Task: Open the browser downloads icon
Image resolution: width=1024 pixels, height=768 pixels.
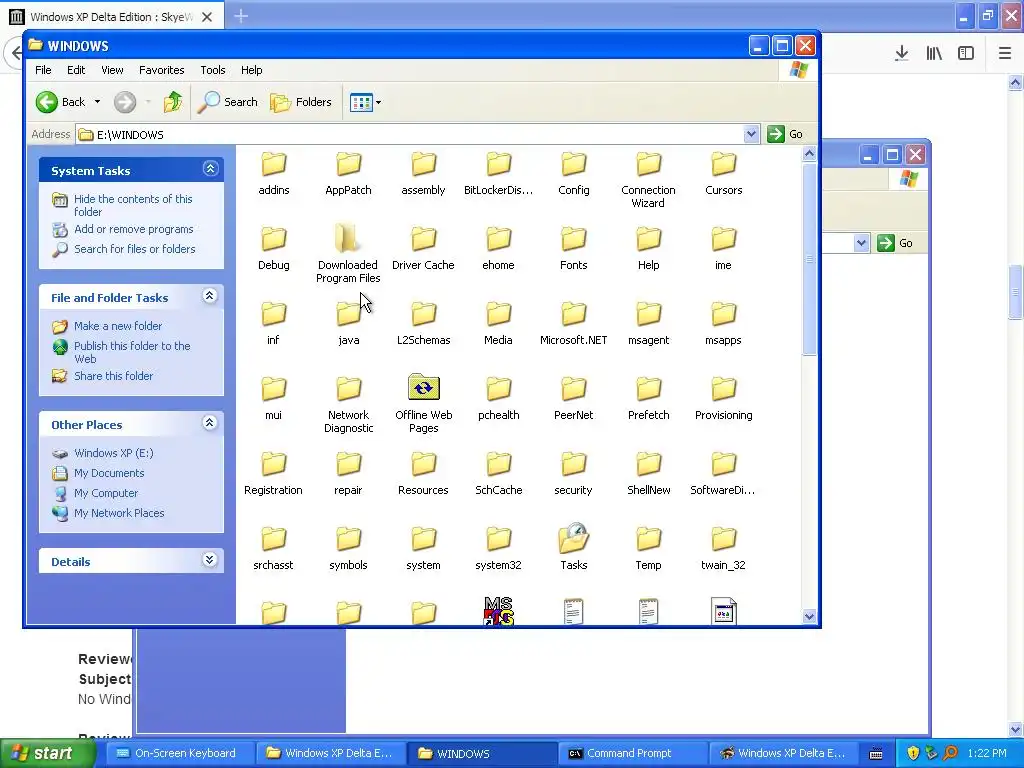Action: tap(902, 53)
